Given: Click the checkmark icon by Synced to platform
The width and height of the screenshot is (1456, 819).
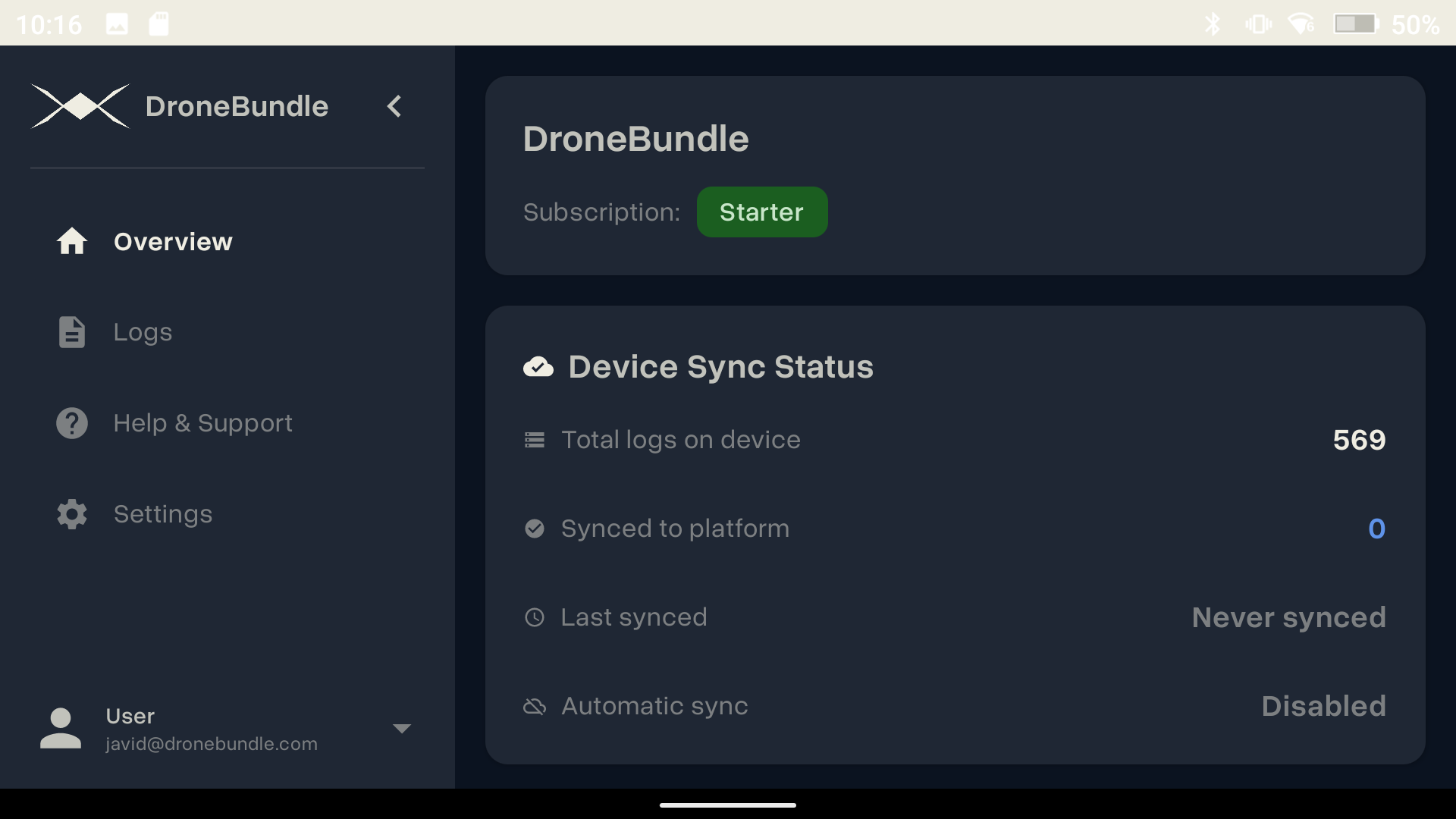Looking at the screenshot, I should click(535, 529).
